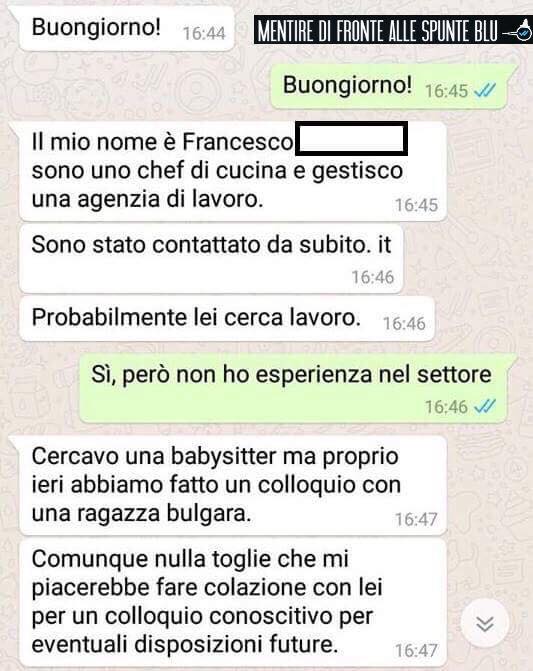The height and width of the screenshot is (671, 533).
Task: Select 'Probabilmente lei cerca lavoro.' message
Action: [227, 318]
